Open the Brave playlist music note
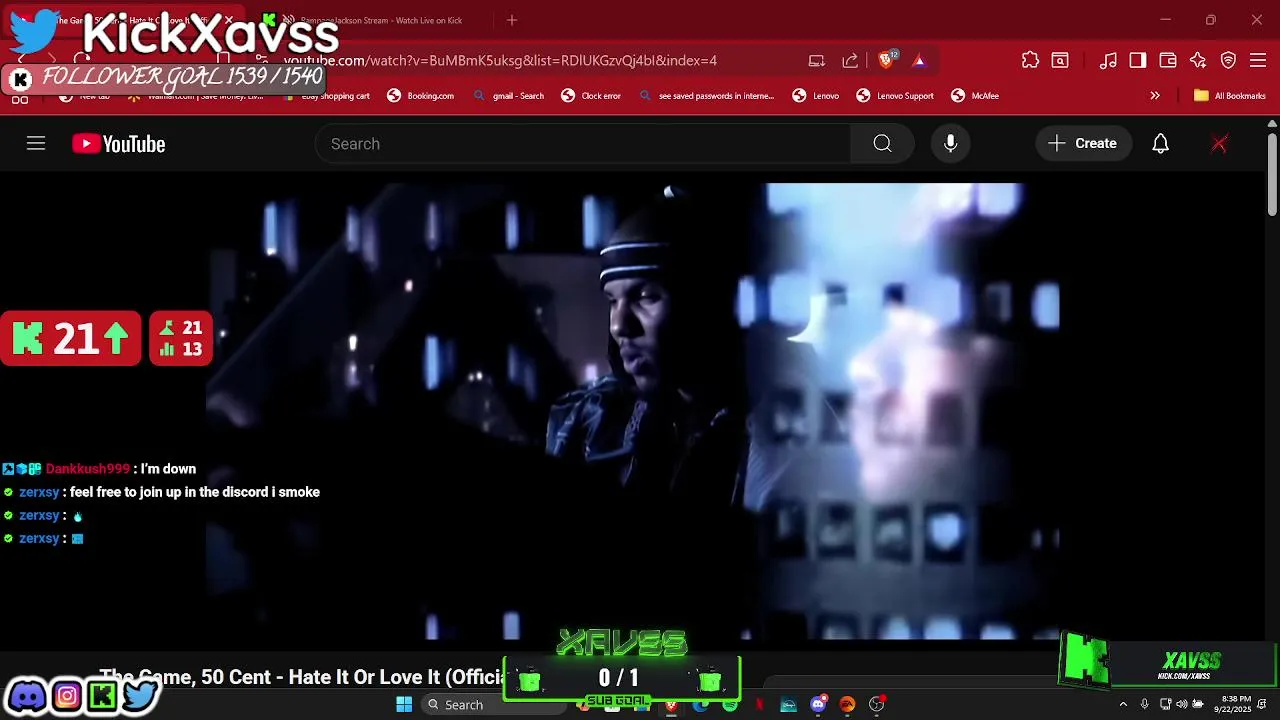This screenshot has height=720, width=1280. pos(1108,61)
